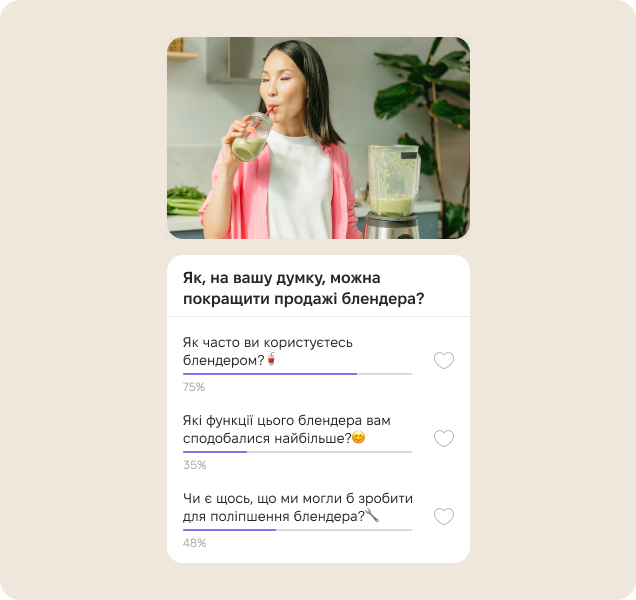Click the 48% result label

[x=195, y=543]
